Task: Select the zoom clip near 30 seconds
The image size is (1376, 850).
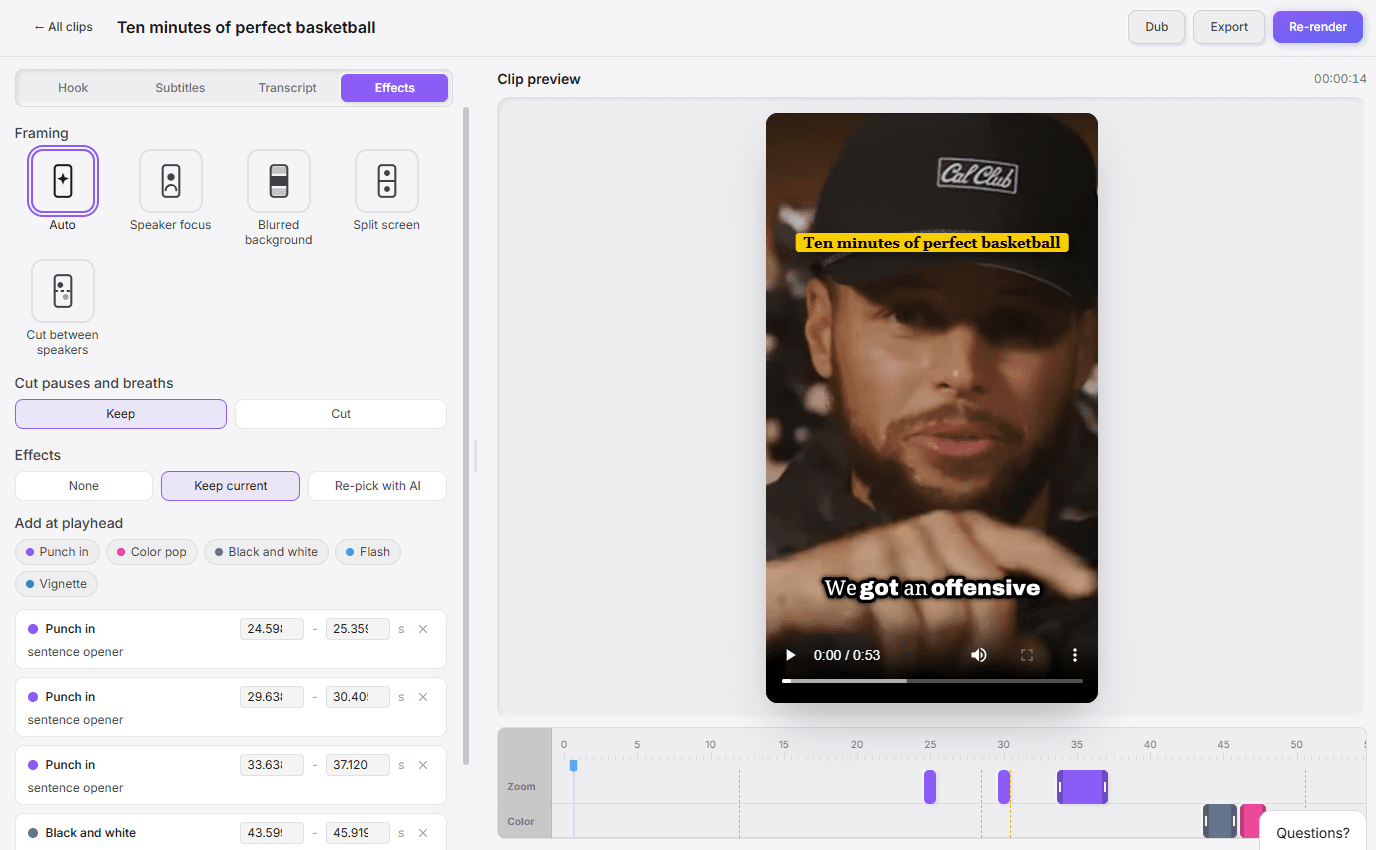Action: point(1004,787)
